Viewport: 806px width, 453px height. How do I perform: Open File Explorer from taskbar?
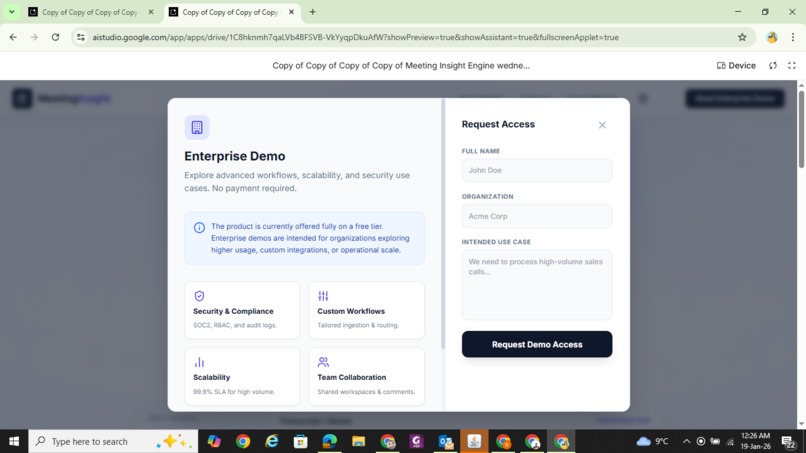pyautogui.click(x=358, y=441)
